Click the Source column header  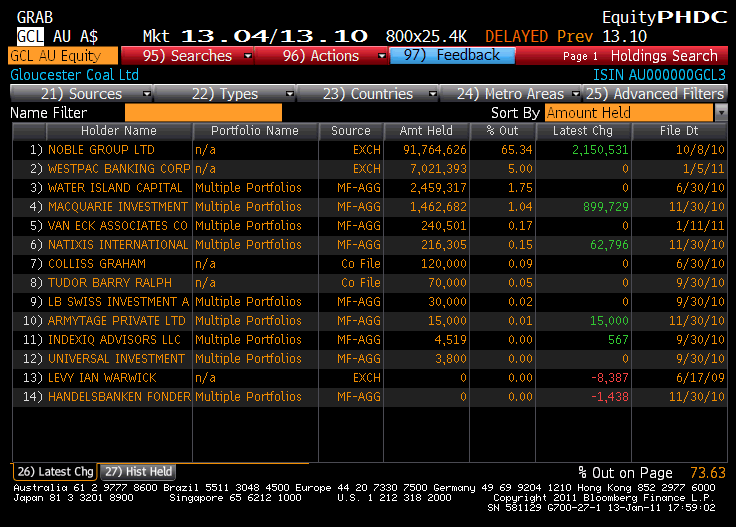click(x=351, y=131)
